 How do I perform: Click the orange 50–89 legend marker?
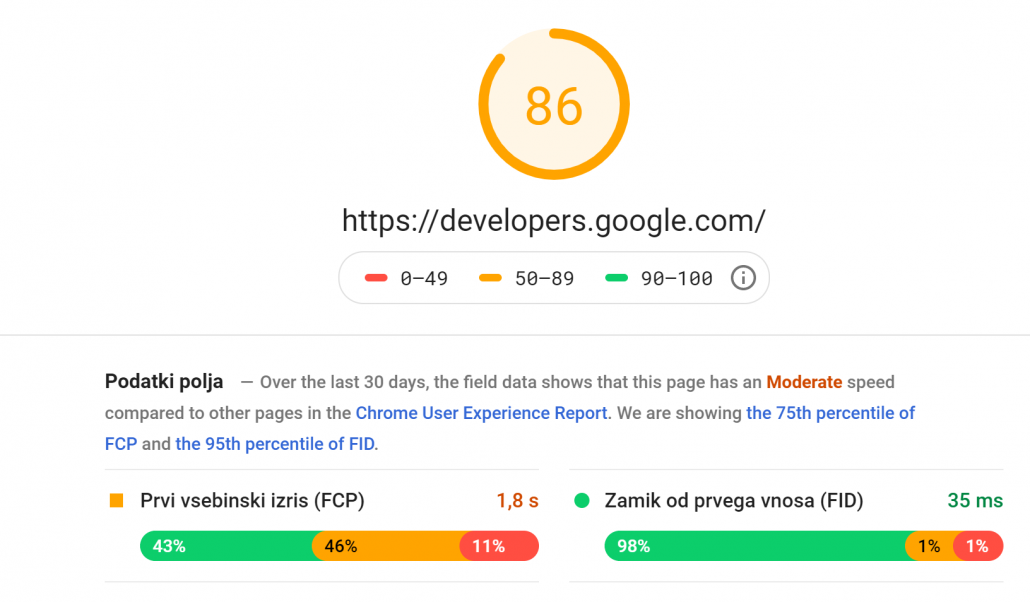coord(490,279)
